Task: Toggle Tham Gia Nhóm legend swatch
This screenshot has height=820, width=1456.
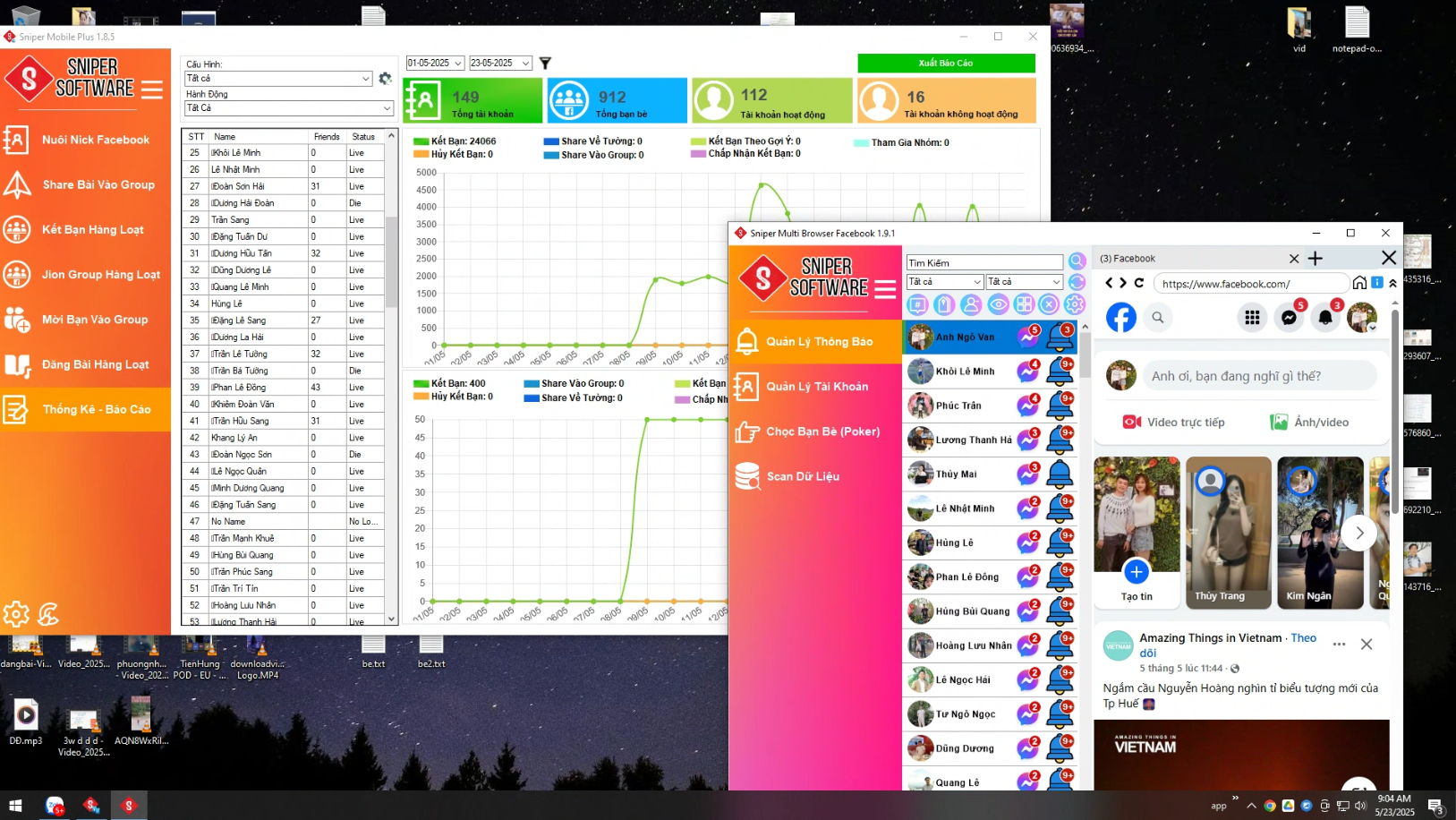Action: point(861,142)
